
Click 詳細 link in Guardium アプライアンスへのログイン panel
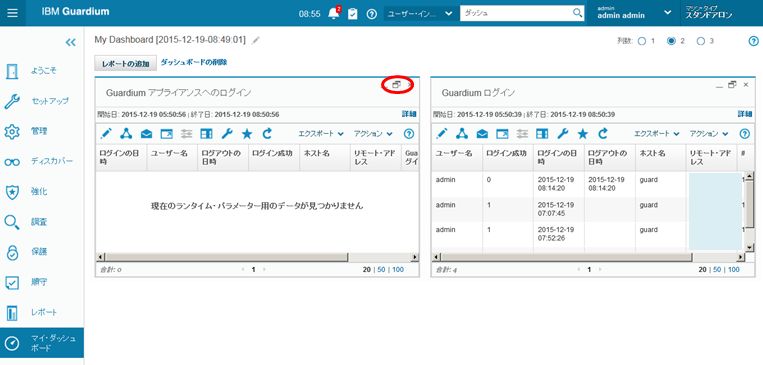coord(409,114)
